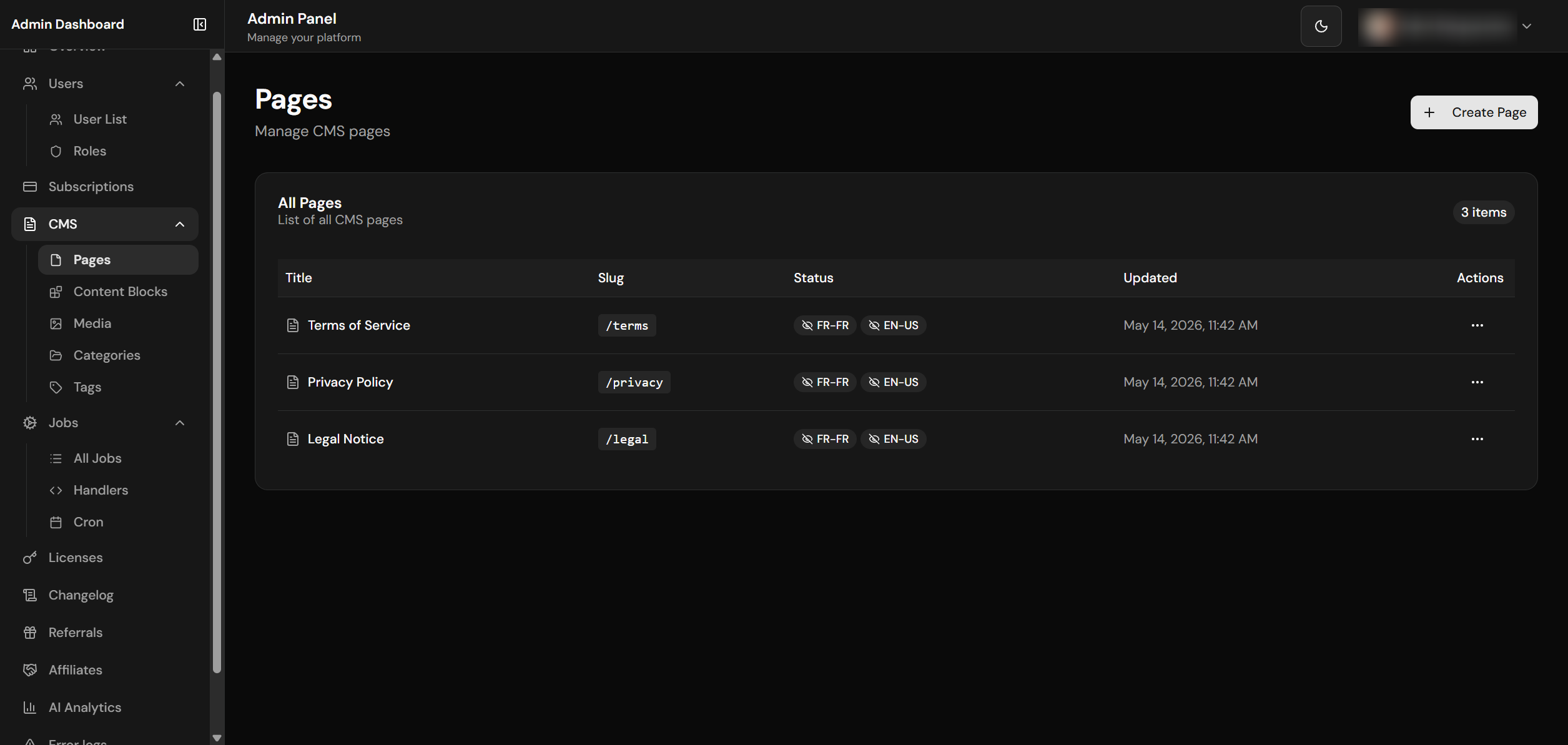The height and width of the screenshot is (745, 1568).
Task: Click the Categories folder icon
Action: pyautogui.click(x=56, y=355)
